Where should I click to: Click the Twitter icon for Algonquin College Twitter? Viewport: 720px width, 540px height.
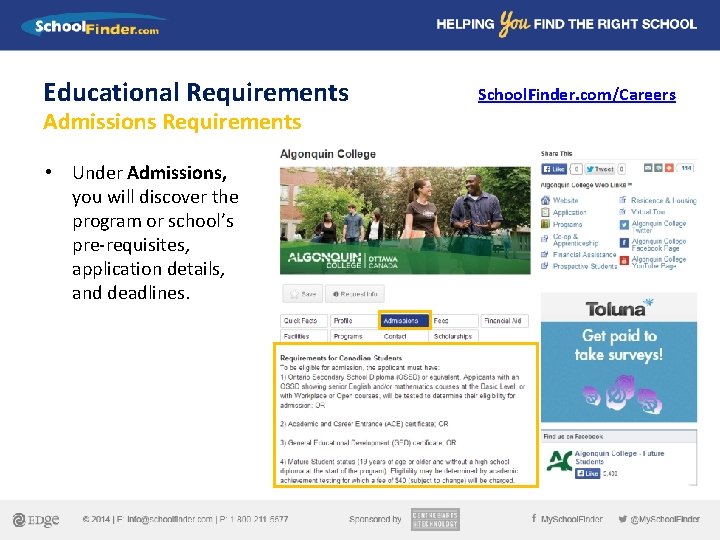coord(624,225)
